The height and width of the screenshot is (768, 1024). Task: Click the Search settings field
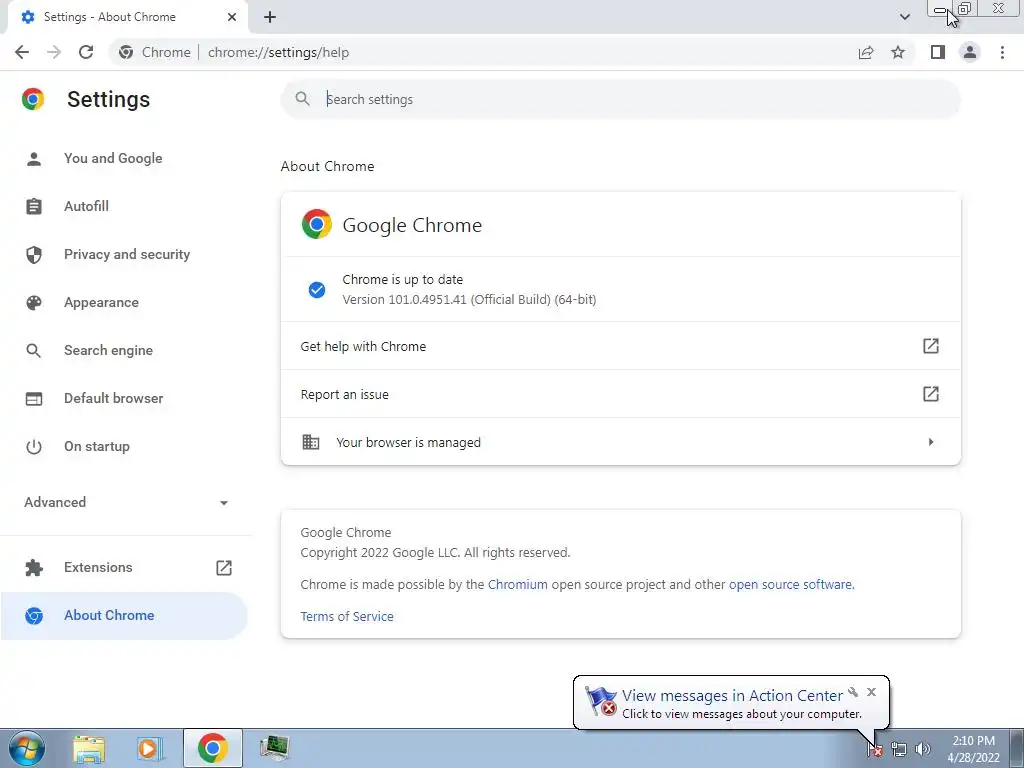[620, 99]
